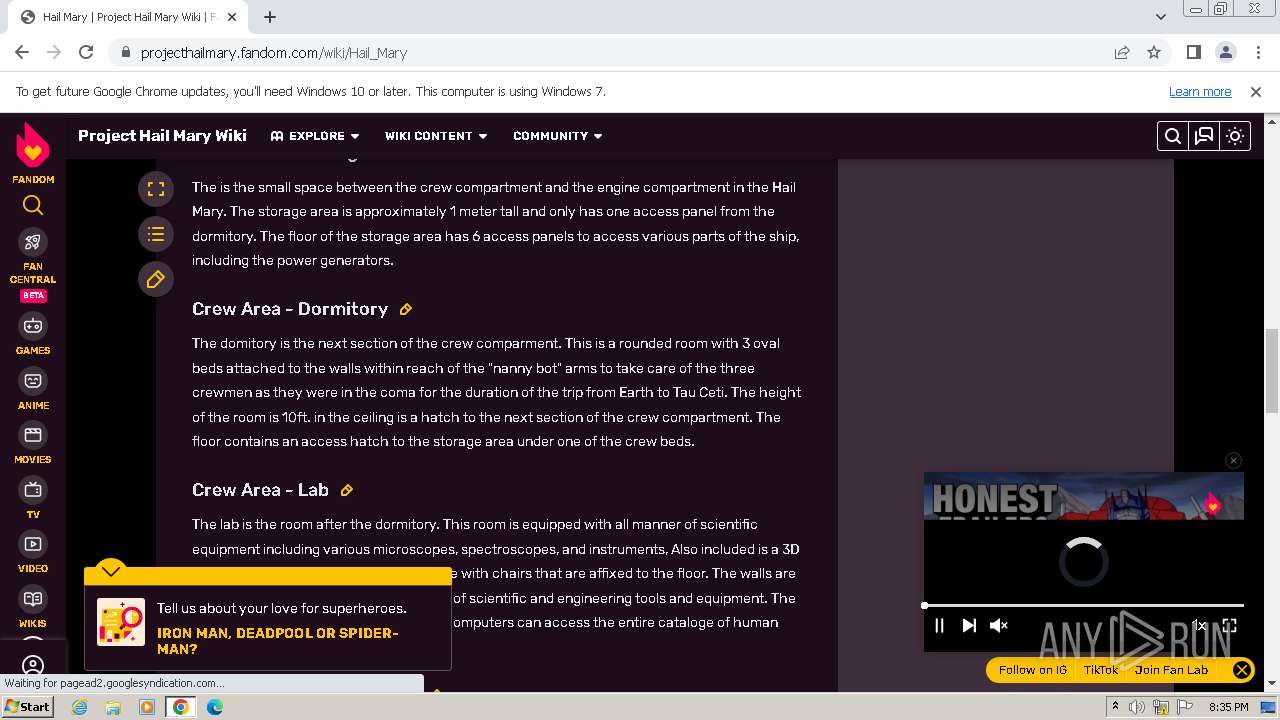
Task: Click Follow on IG link
Action: pyautogui.click(x=1033, y=670)
